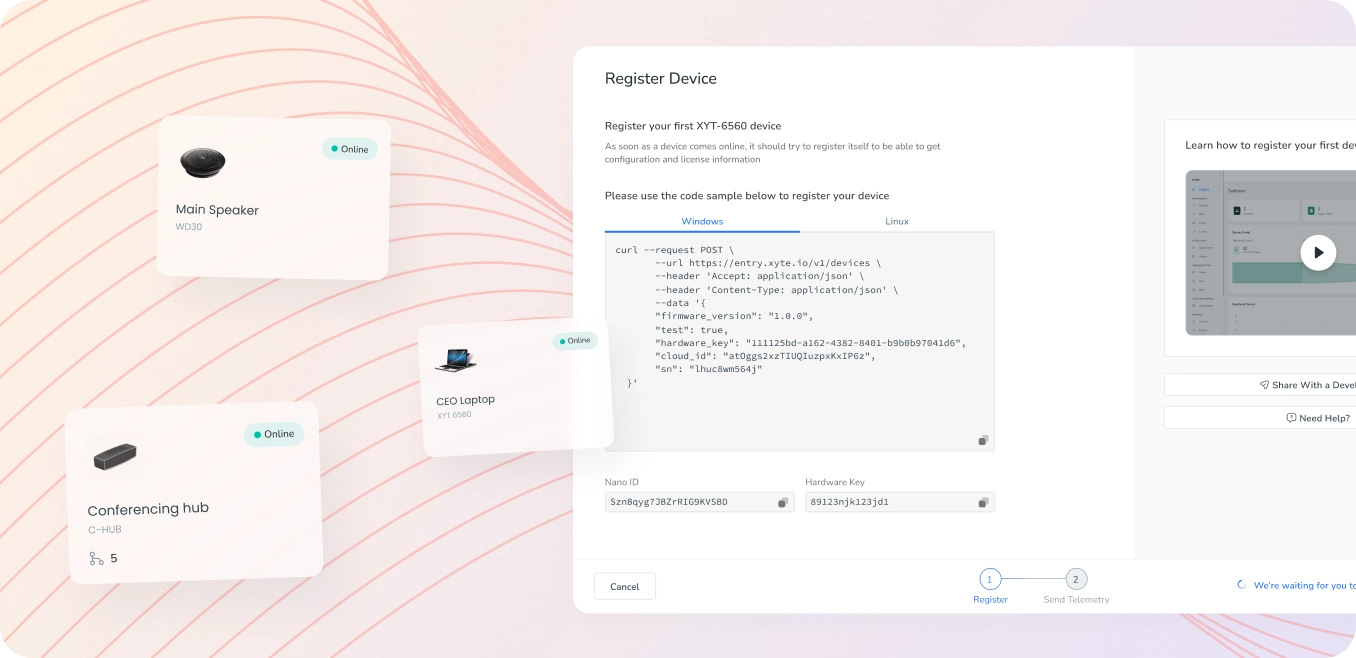Screen dimensions: 1356x658
Task: Switch to the Windows code tab
Action: coord(702,221)
